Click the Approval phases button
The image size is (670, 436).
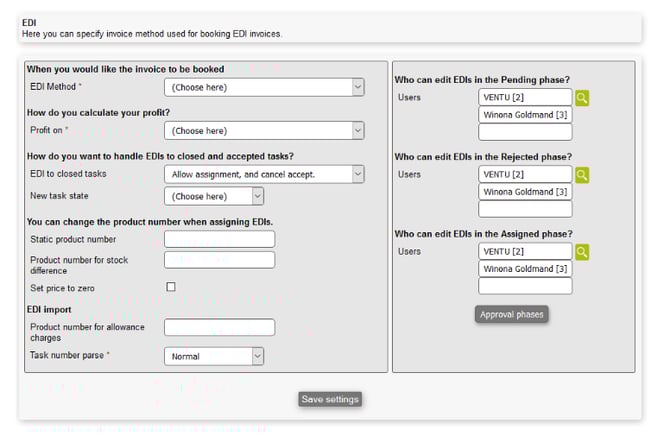(512, 314)
